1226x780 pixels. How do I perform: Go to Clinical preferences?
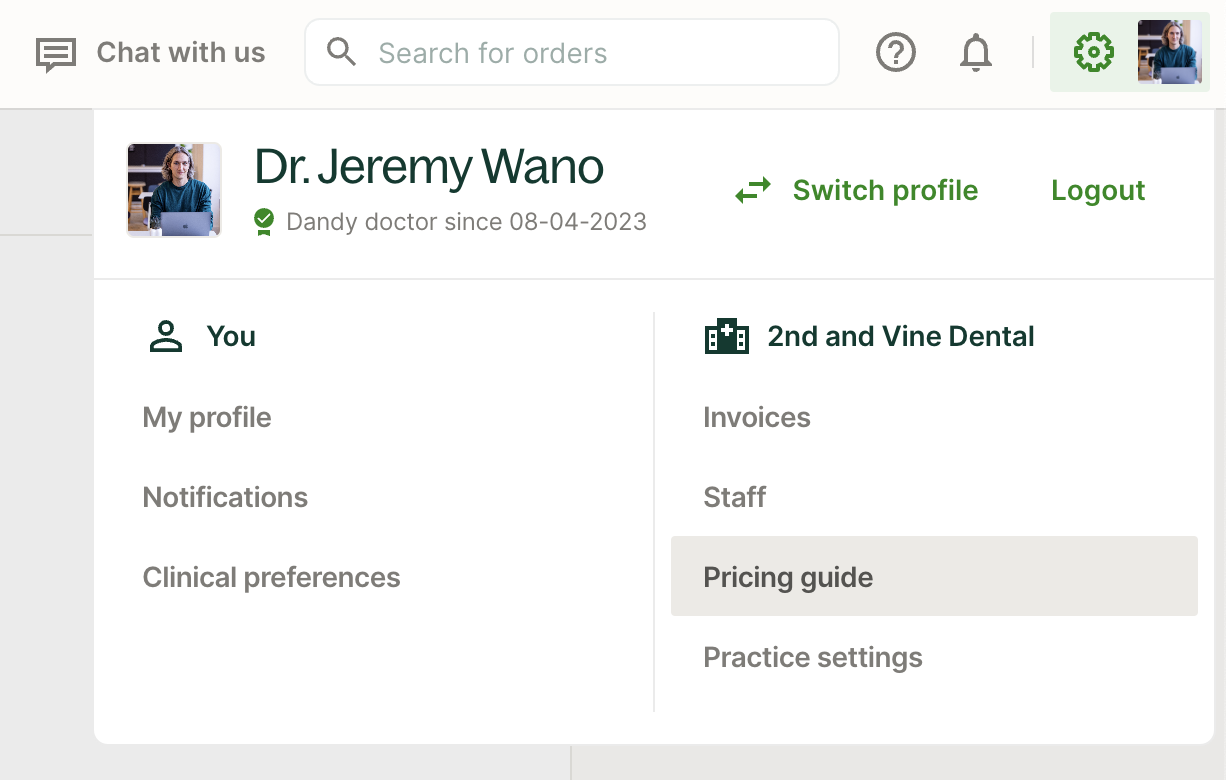coord(271,577)
